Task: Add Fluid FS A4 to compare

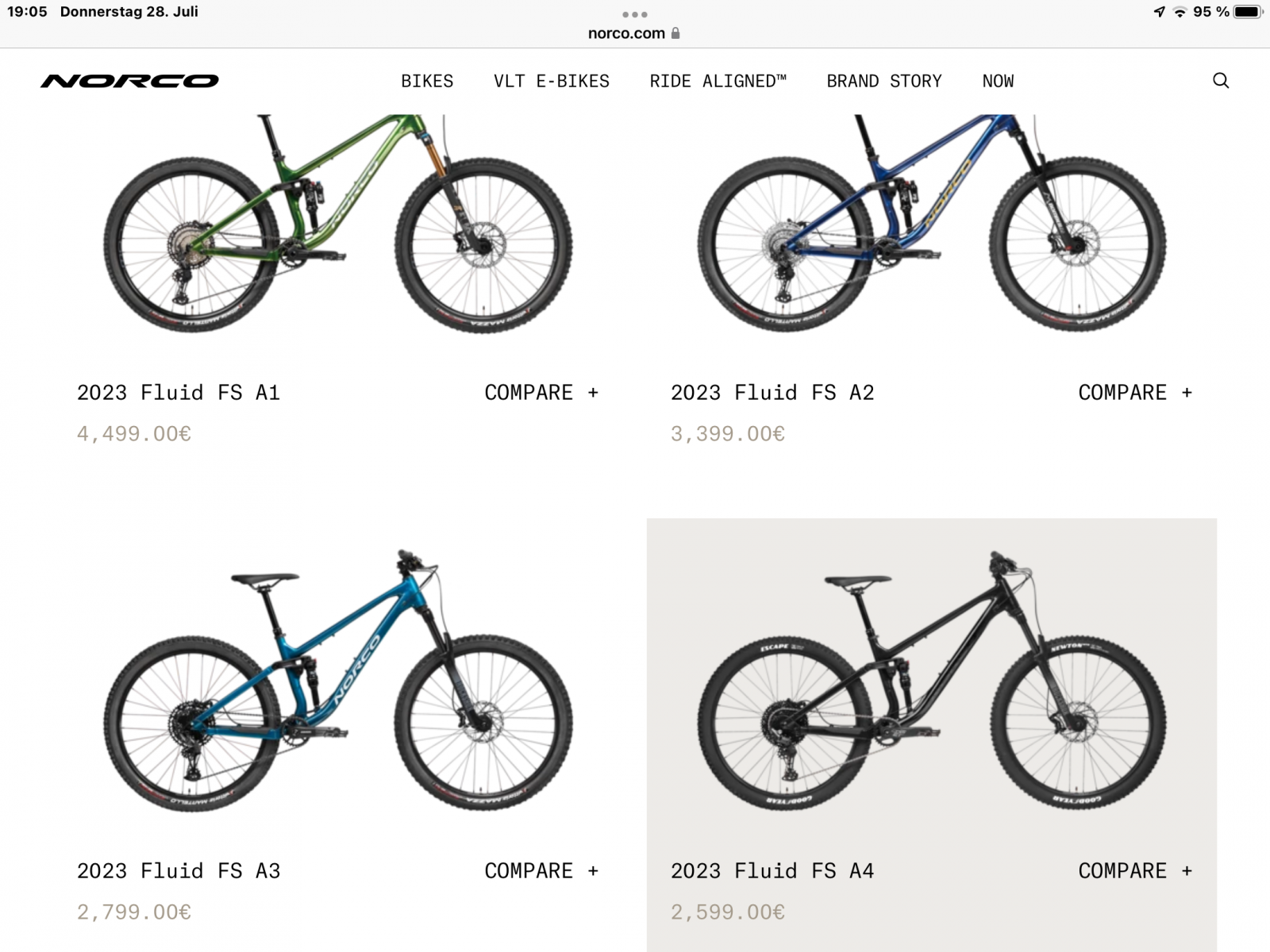Action: pyautogui.click(x=1134, y=871)
